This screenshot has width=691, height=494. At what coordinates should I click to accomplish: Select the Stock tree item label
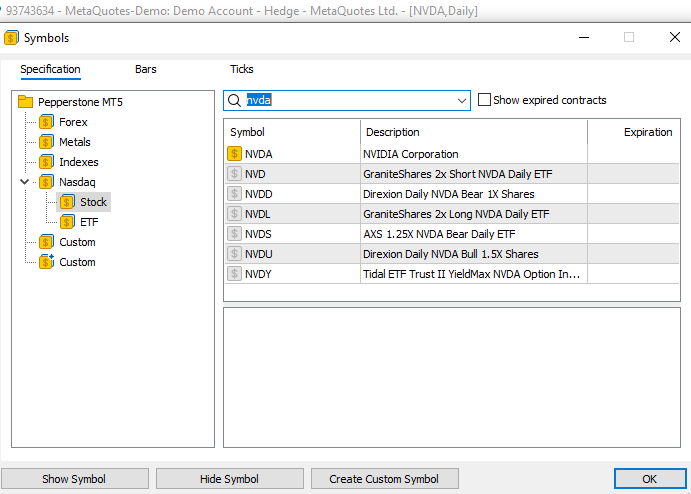pyautogui.click(x=93, y=202)
